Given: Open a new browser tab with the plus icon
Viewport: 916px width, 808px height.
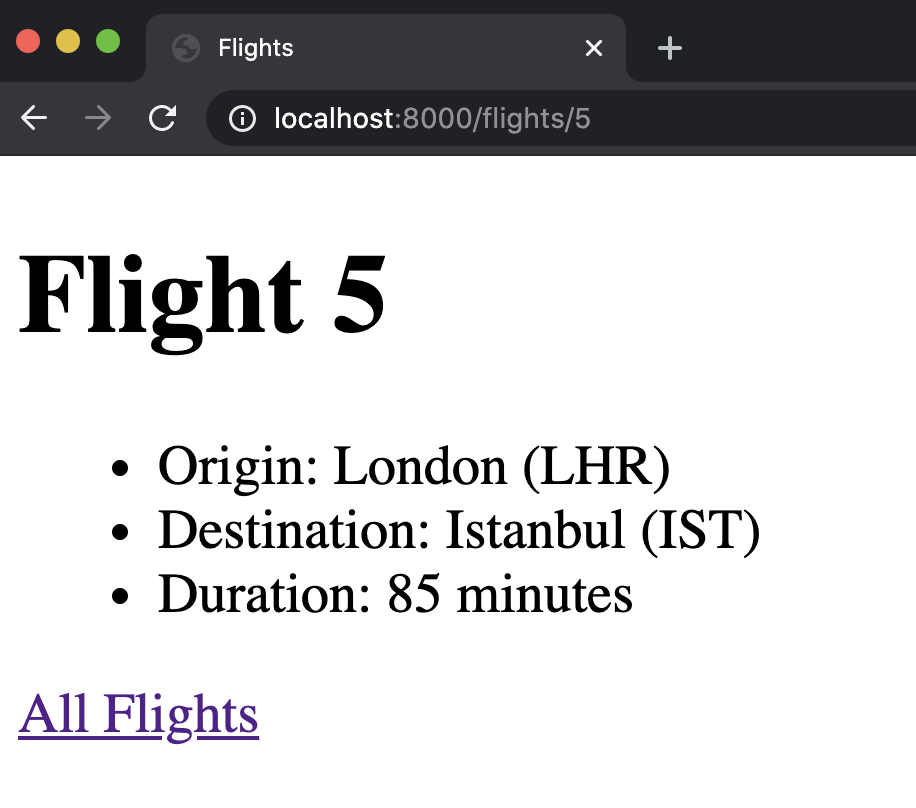Looking at the screenshot, I should pyautogui.click(x=669, y=47).
